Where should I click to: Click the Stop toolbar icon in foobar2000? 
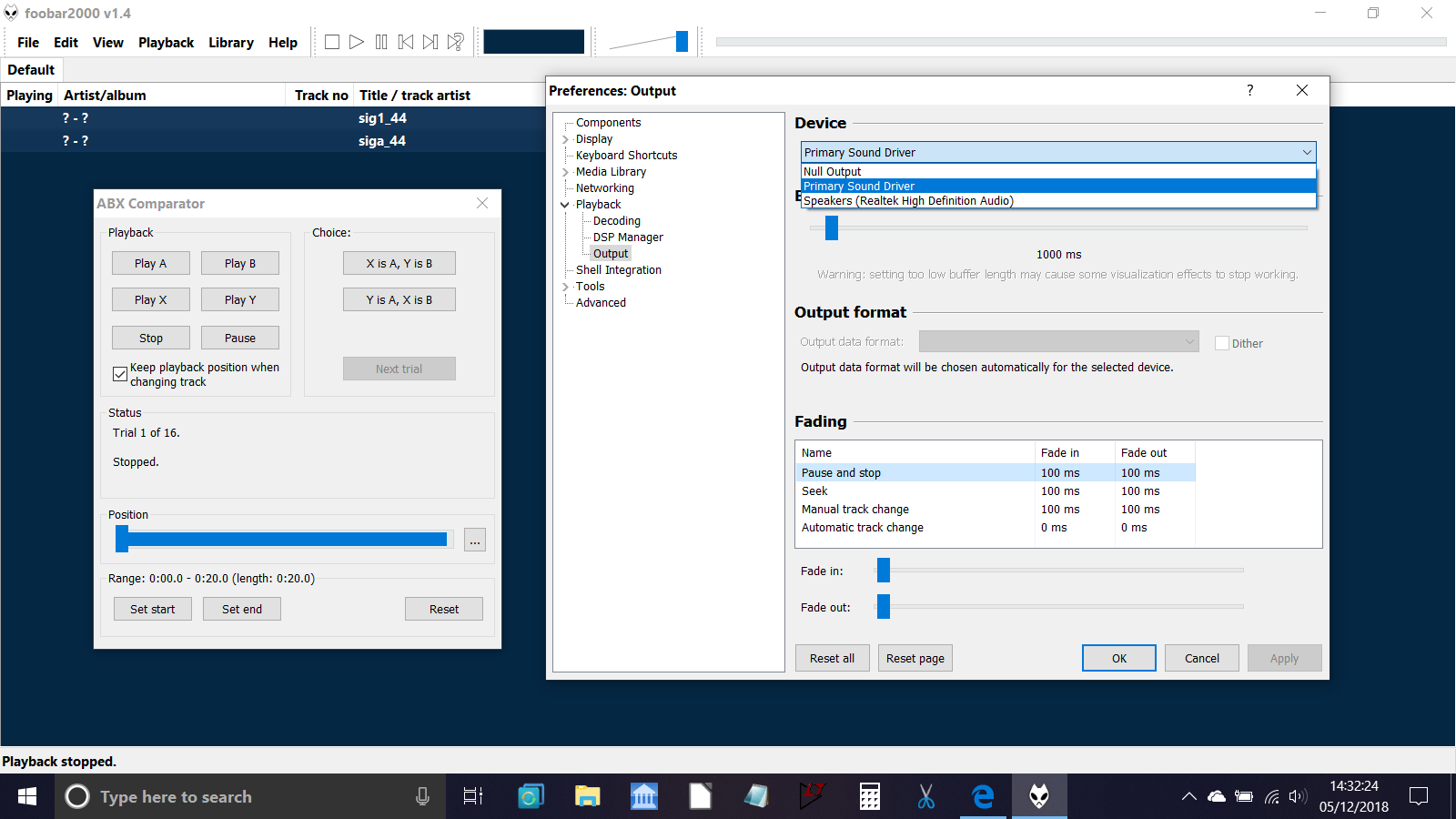point(332,42)
